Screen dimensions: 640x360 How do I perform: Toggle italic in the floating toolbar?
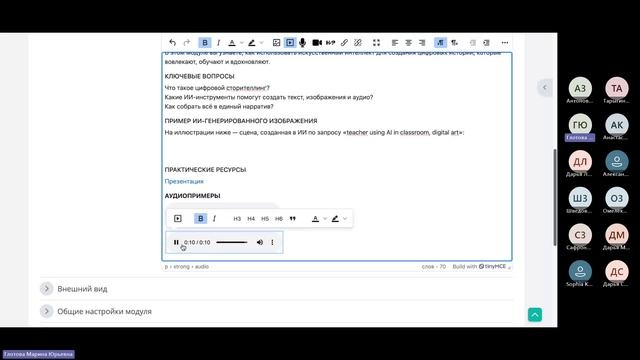pos(214,219)
